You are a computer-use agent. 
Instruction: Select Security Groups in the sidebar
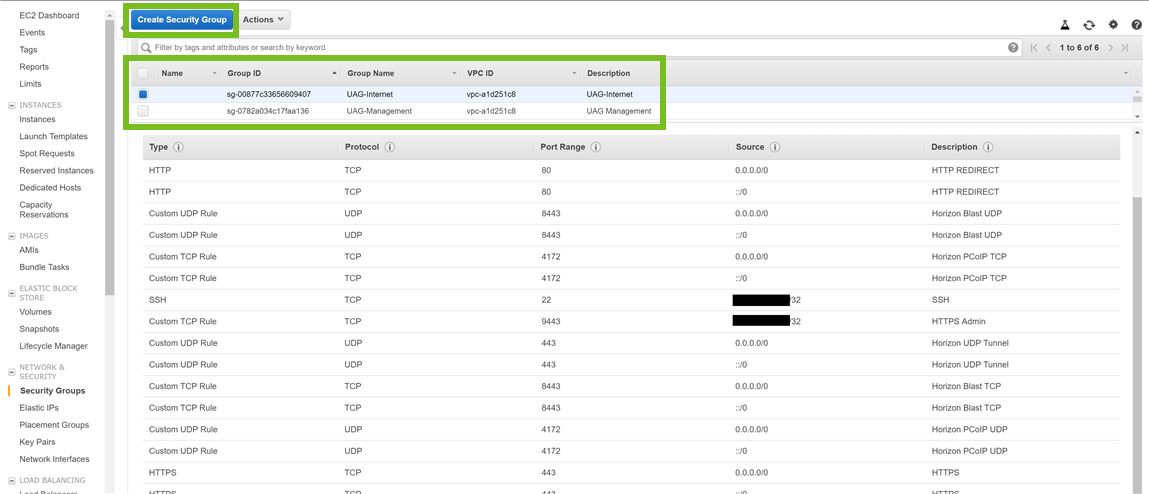[52, 391]
